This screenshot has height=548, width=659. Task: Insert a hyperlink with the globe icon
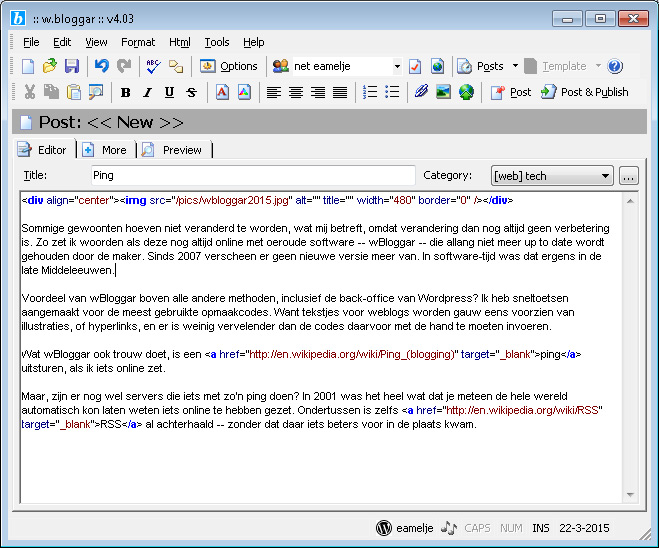click(x=466, y=92)
